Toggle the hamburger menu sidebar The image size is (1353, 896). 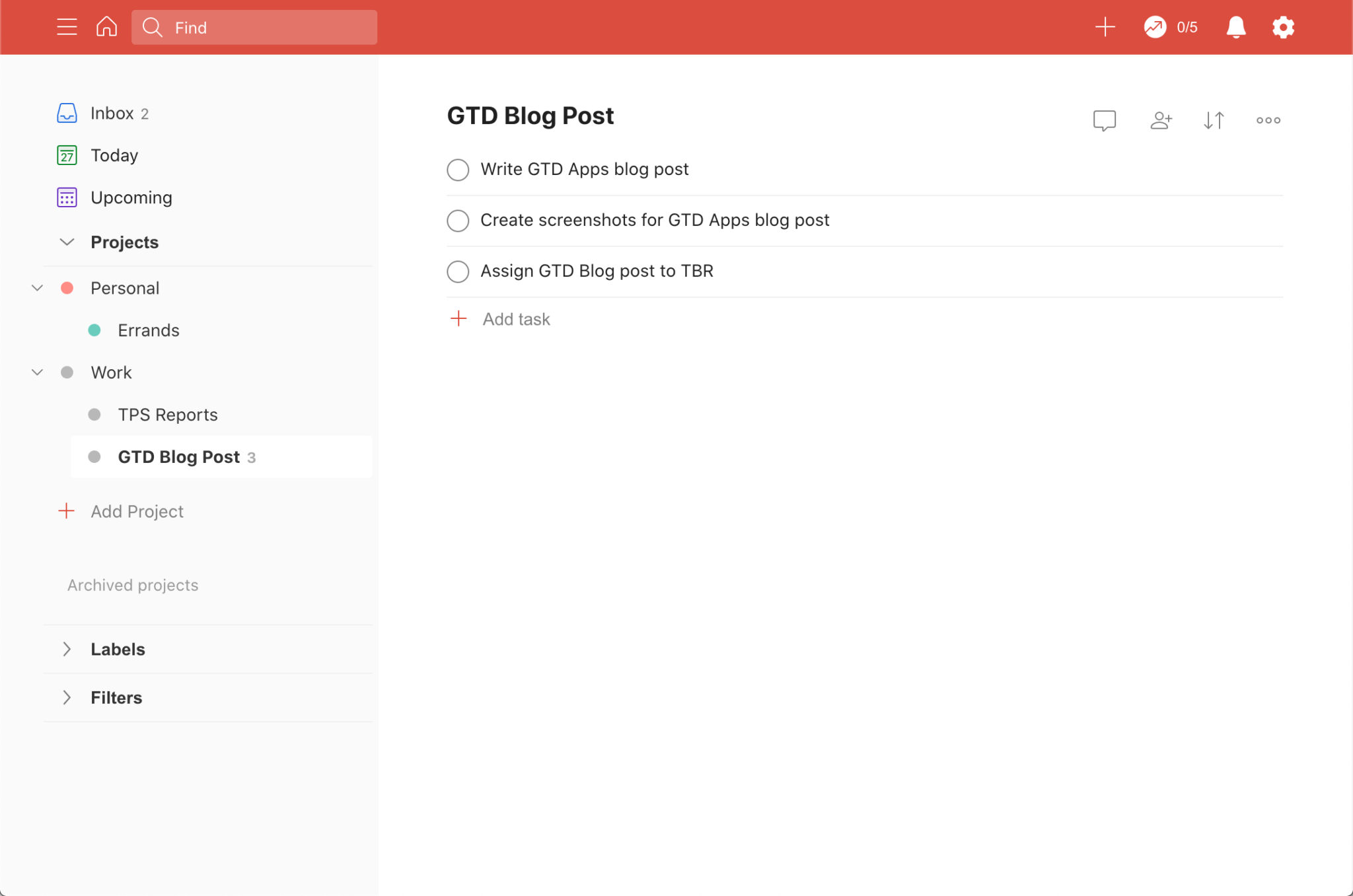67,27
